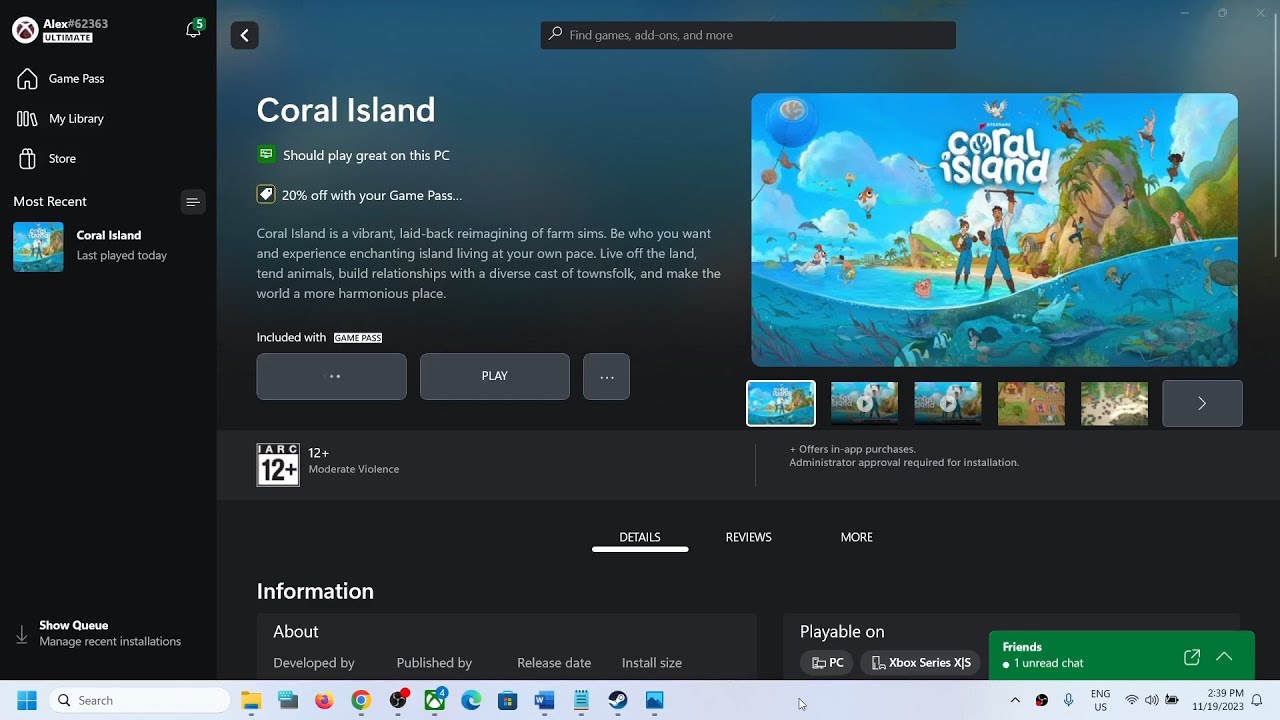Screen dimensions: 1280x720
Task: Open Word from the taskbar
Action: click(544, 700)
